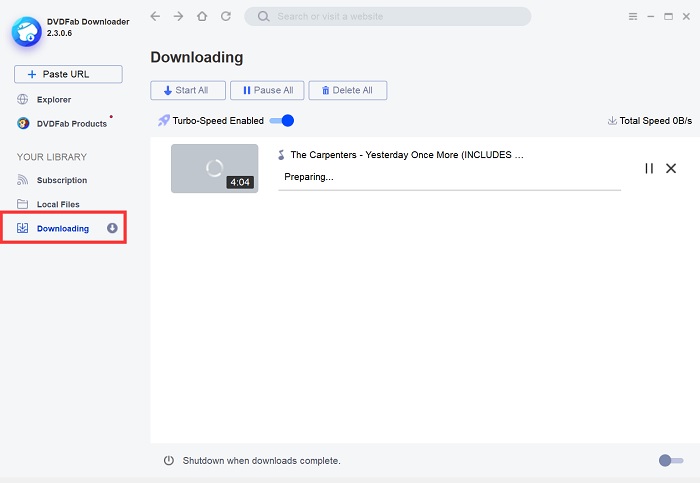The image size is (700, 483).
Task: Open Explorer in the sidebar
Action: pyautogui.click(x=54, y=100)
